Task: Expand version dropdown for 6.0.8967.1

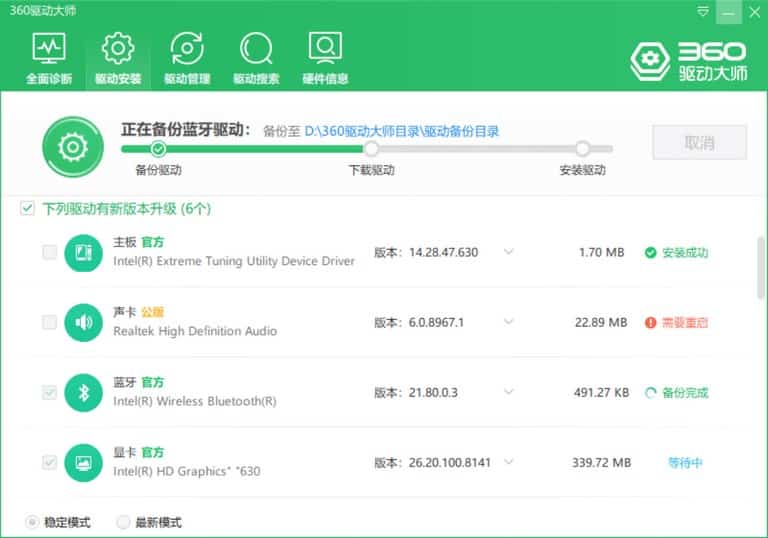Action: [x=509, y=322]
